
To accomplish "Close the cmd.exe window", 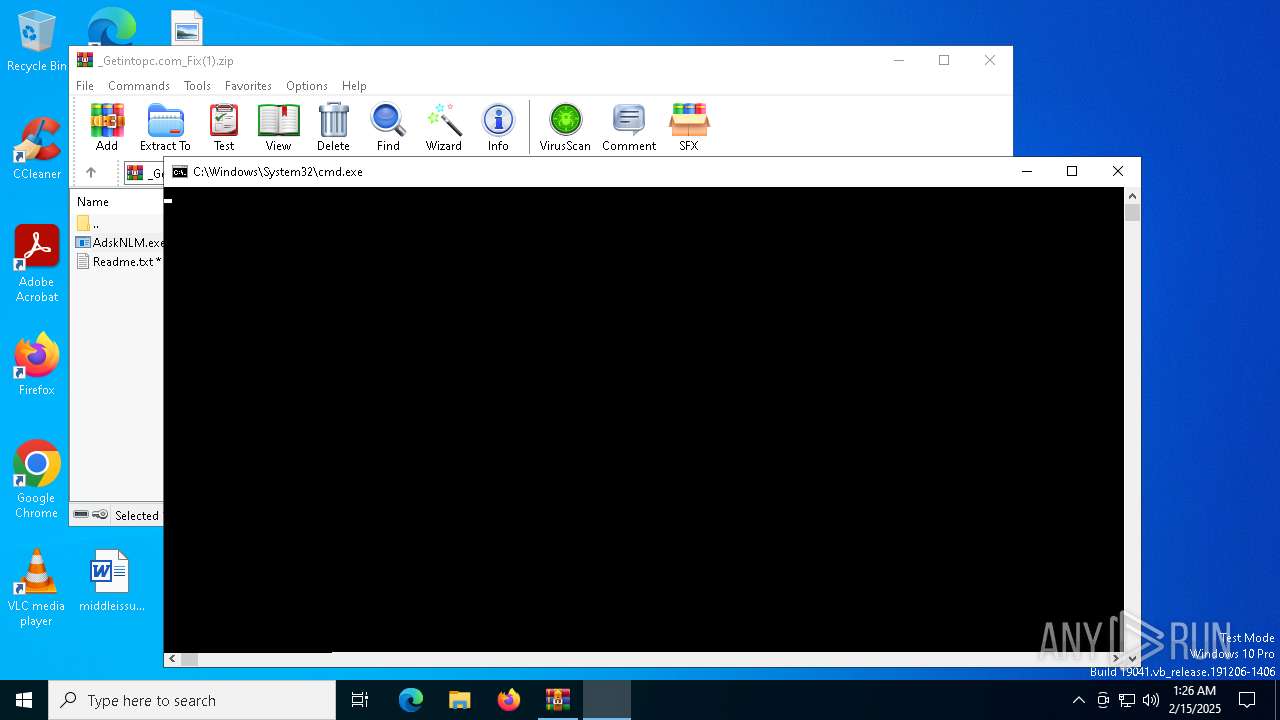I will point(1118,172).
